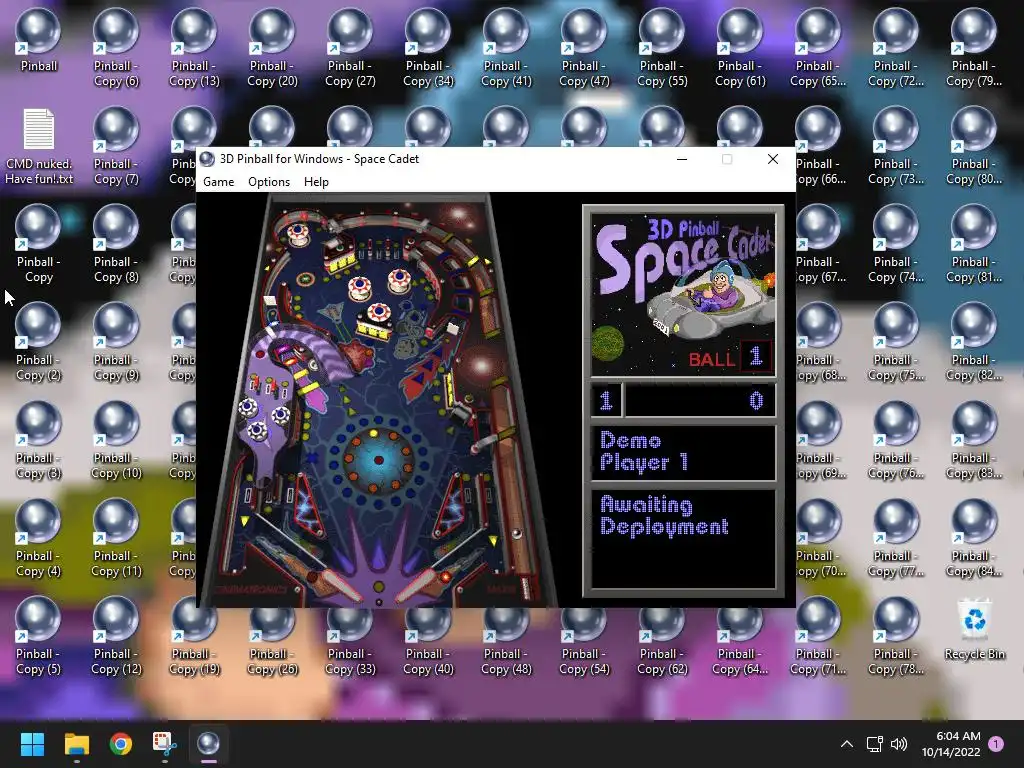Select the Pinball - Copy (83...) shortcut
The height and width of the screenshot is (768, 1024).
click(x=974, y=440)
